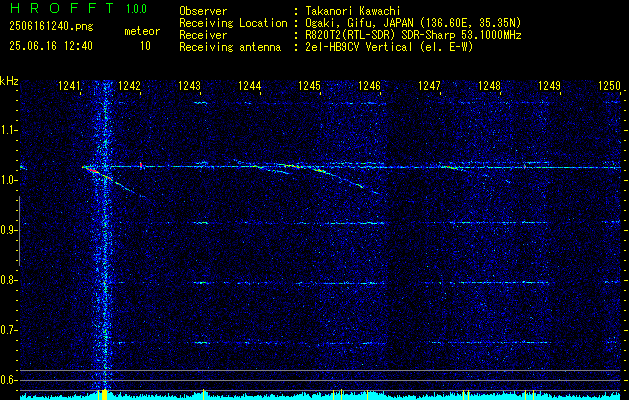Click the 'Receiving antenna' label
The height and width of the screenshot is (400, 629).
pyautogui.click(x=230, y=47)
